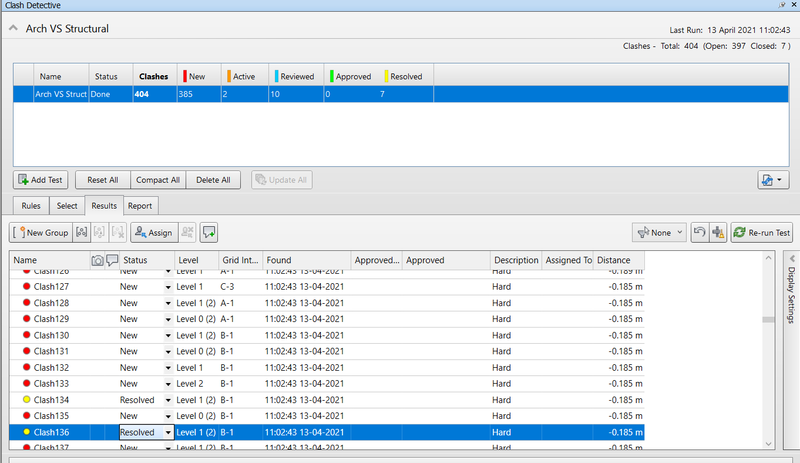
Task: Click the Group Selected Clashes icon
Action: pyautogui.click(x=82, y=232)
